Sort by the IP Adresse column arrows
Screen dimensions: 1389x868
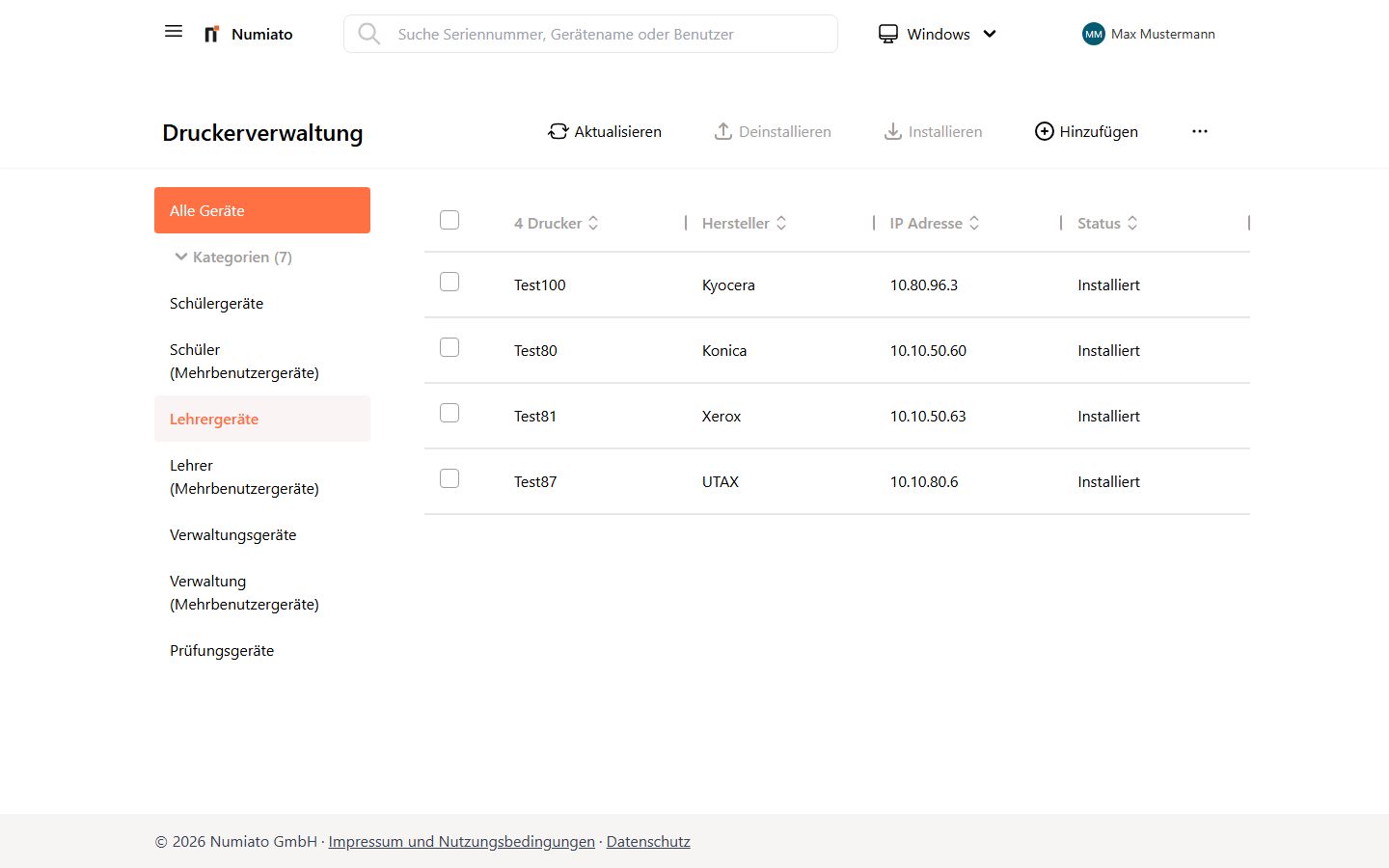[x=974, y=223]
